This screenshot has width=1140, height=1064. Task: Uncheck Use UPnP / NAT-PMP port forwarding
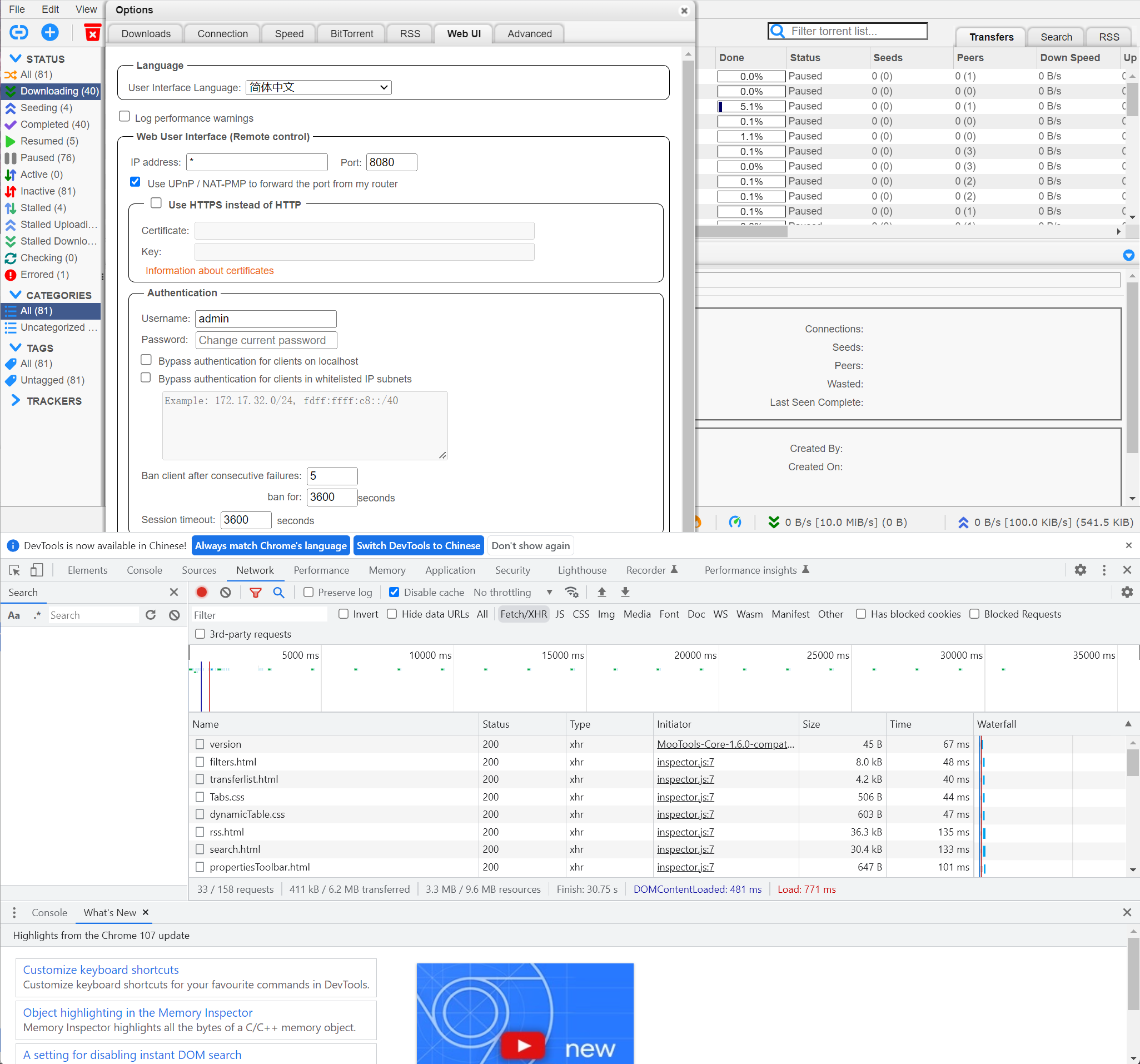pyautogui.click(x=135, y=182)
